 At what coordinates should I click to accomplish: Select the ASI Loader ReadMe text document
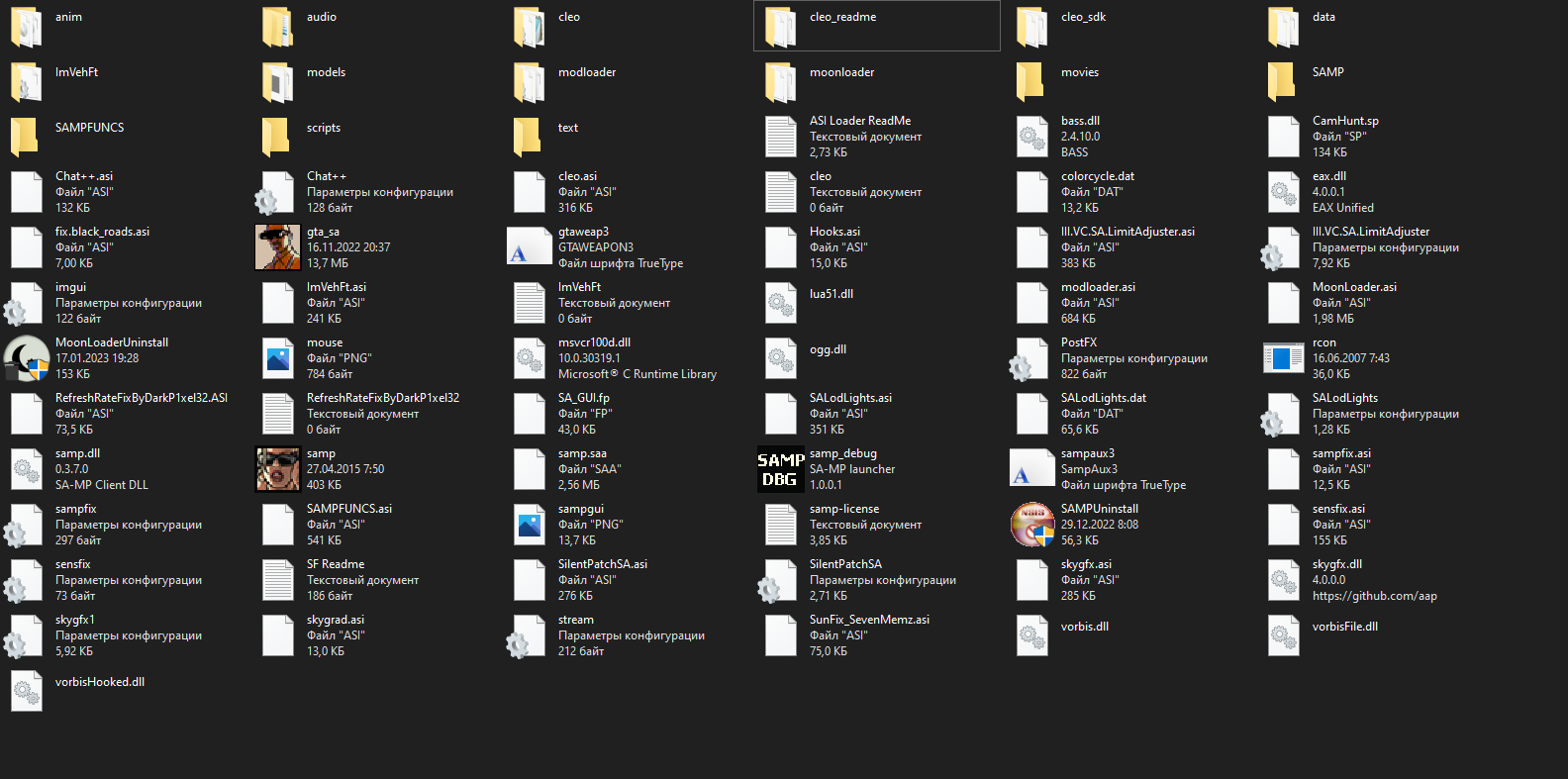pyautogui.click(x=780, y=137)
